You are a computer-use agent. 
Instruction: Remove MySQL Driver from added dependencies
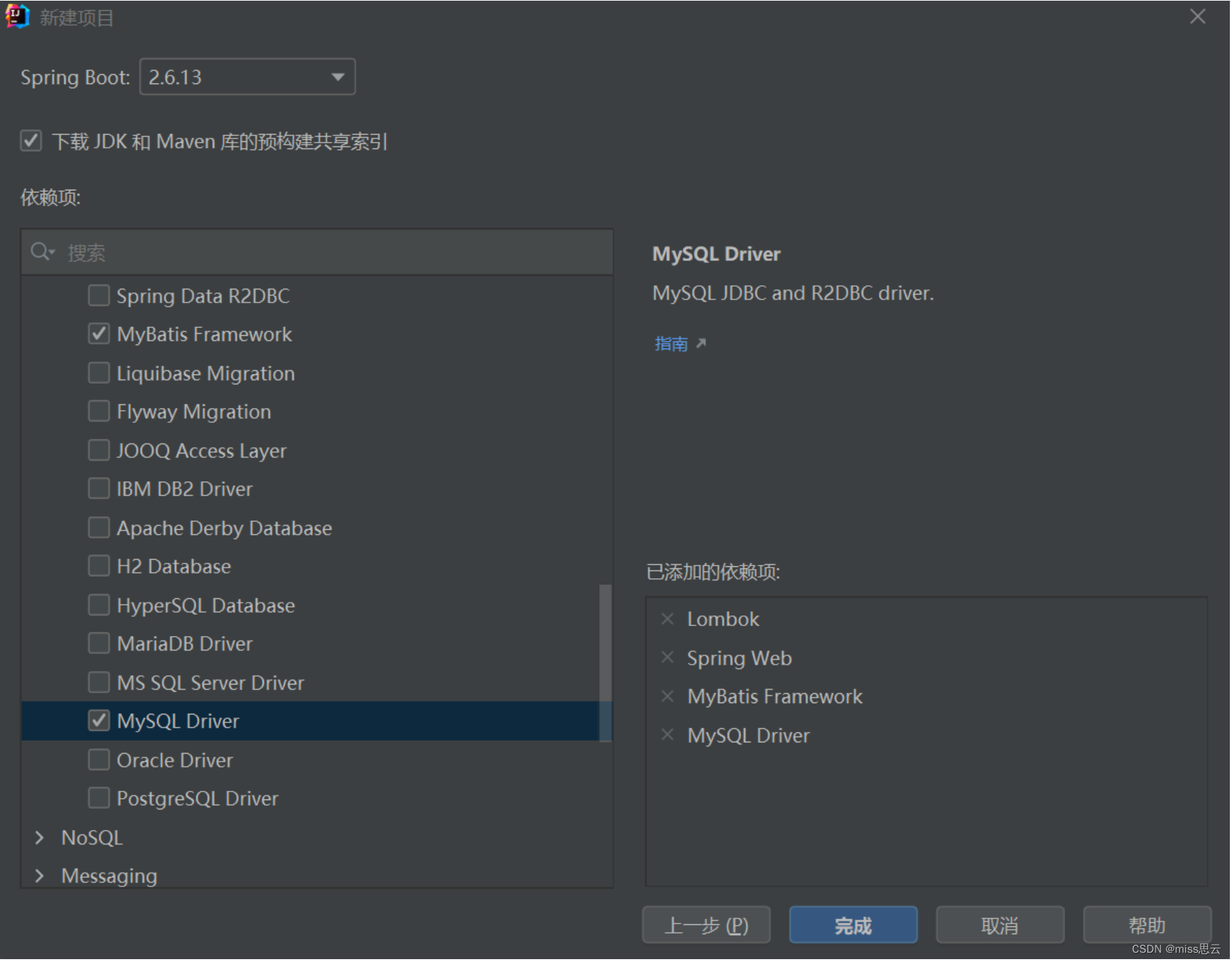click(x=668, y=735)
